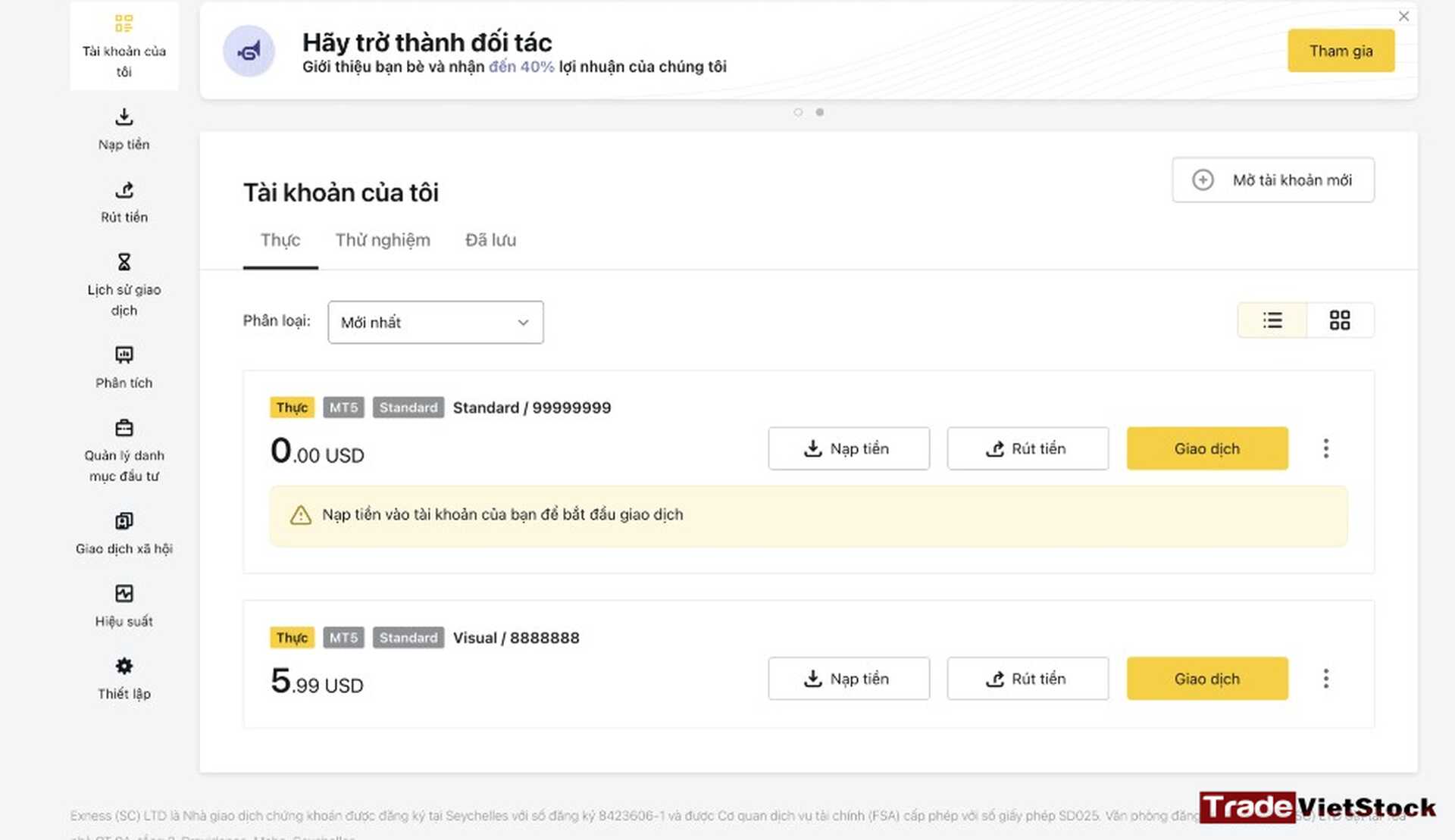Switch to grid view layout

[x=1340, y=320]
